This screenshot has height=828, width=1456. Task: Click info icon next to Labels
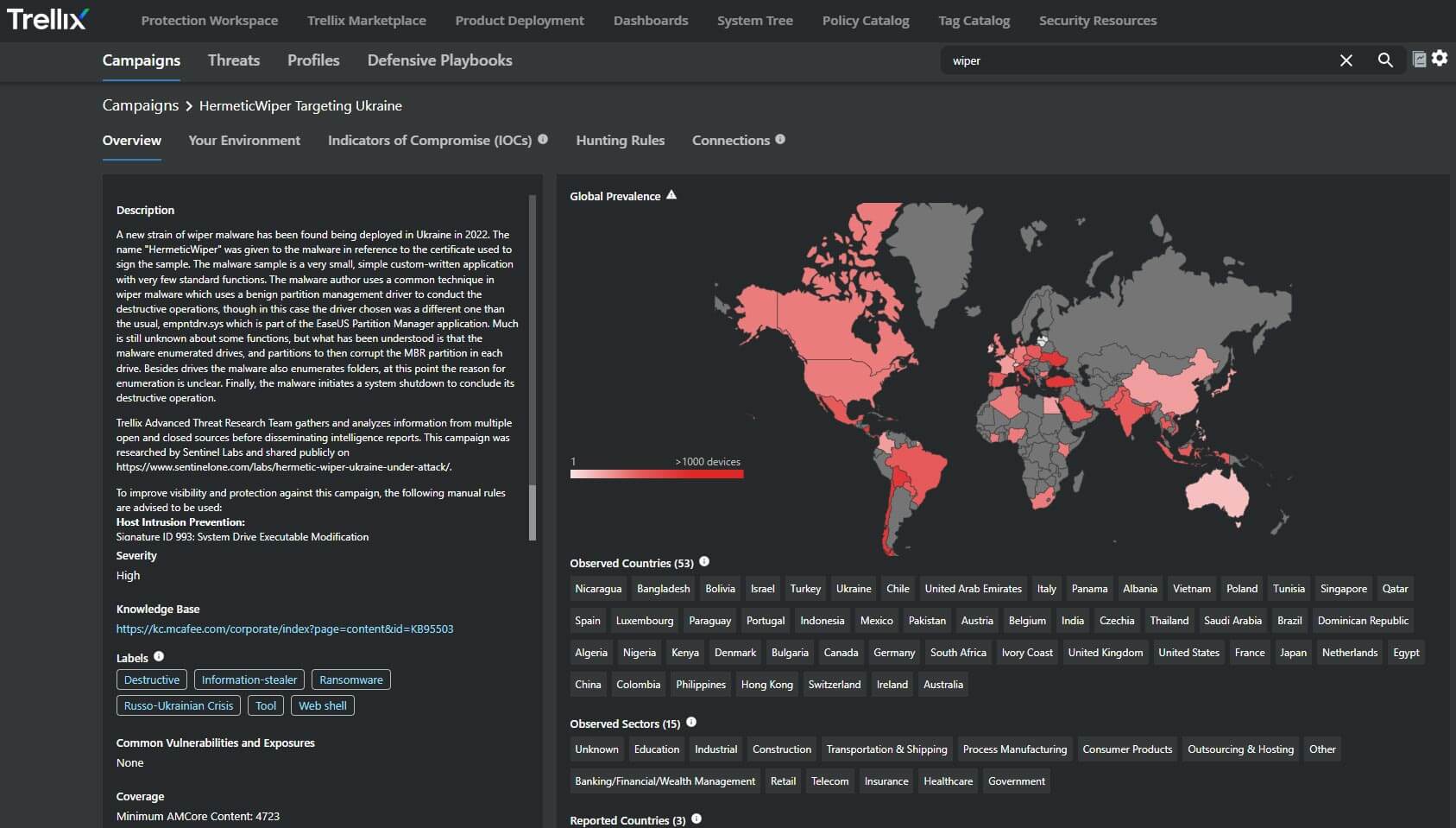click(x=159, y=656)
